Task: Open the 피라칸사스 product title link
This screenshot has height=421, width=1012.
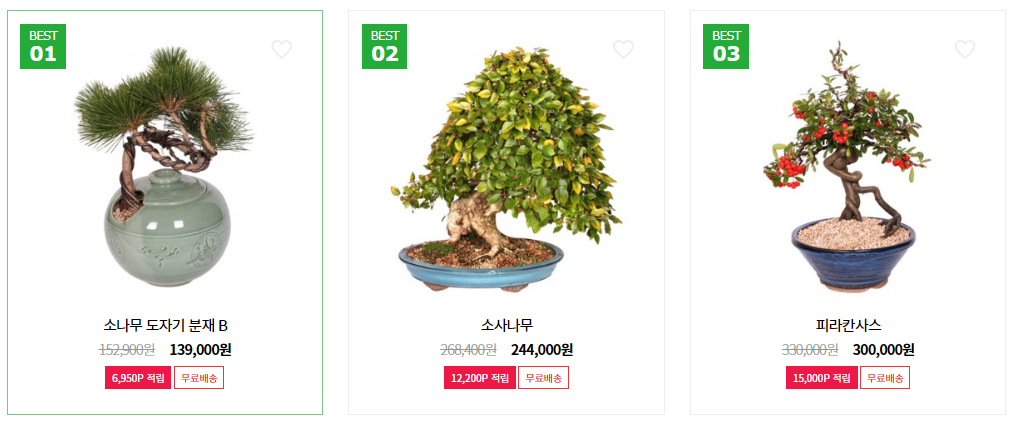Action: 849,325
